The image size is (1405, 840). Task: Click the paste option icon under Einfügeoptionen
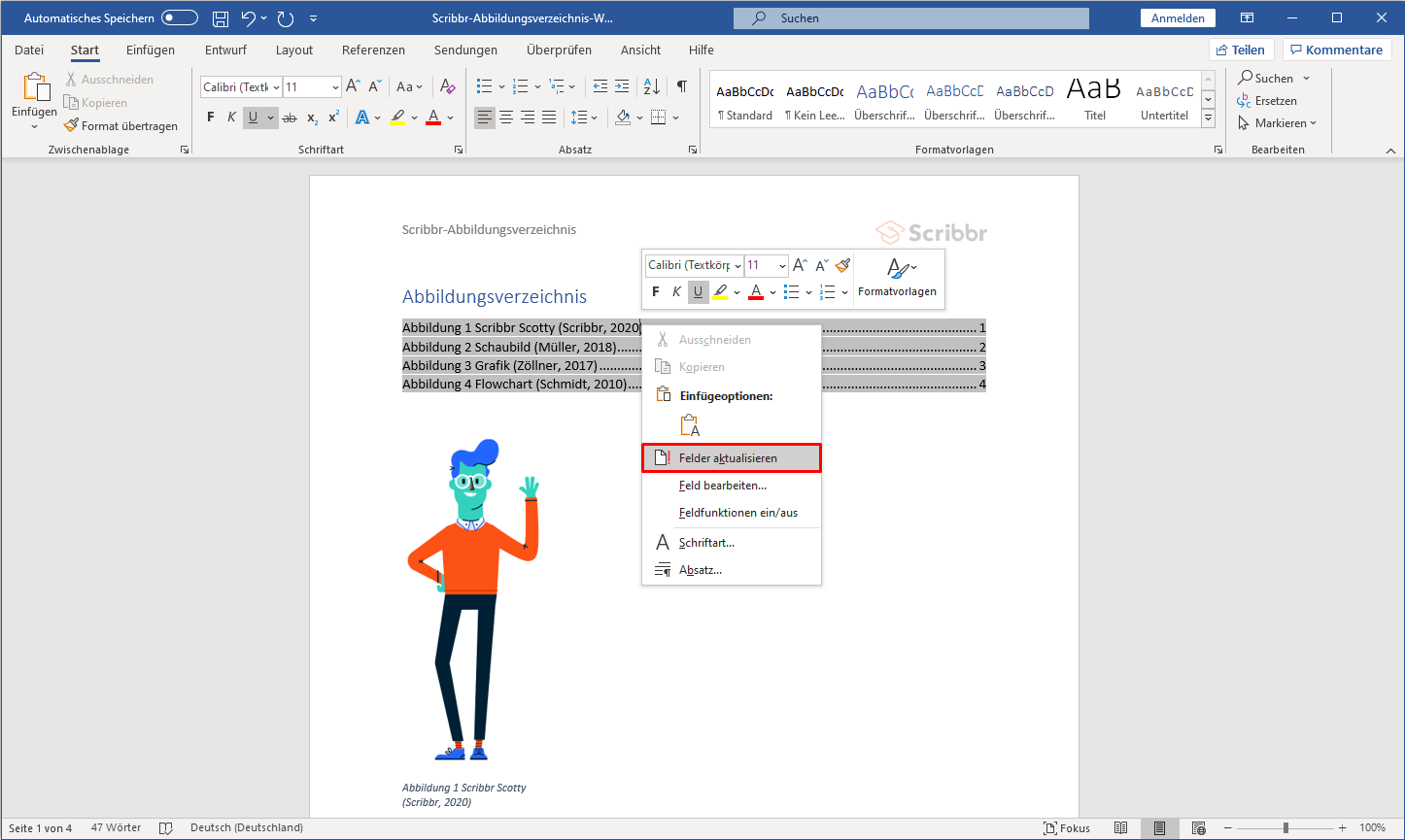click(x=690, y=425)
